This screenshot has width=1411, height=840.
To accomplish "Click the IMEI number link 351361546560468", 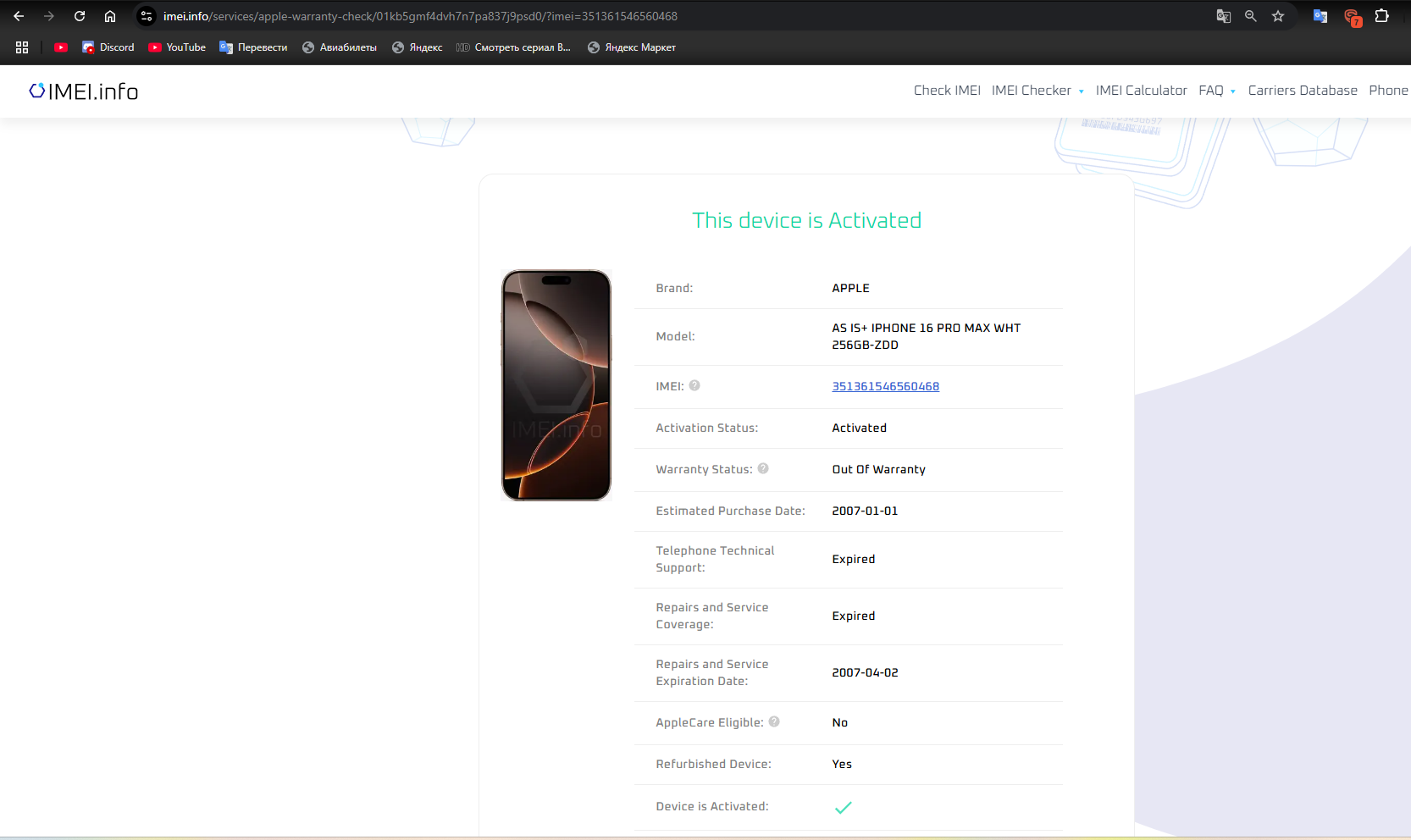I will pos(885,386).
